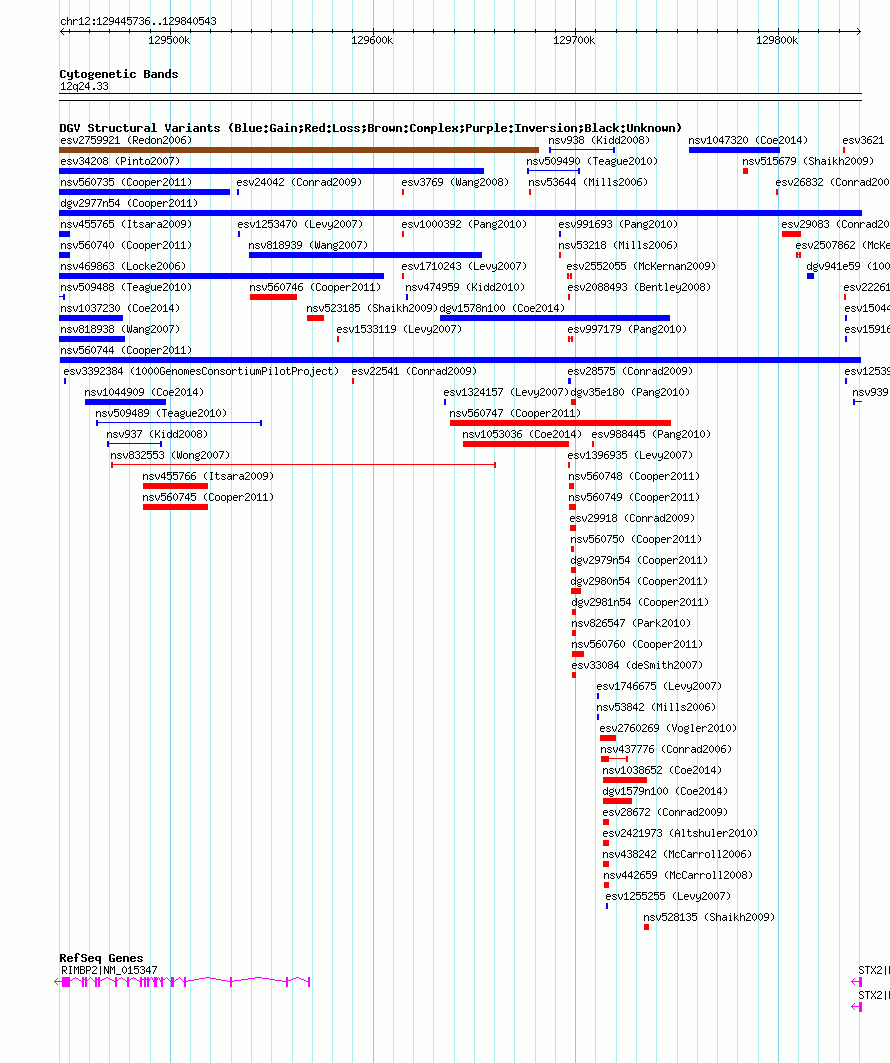The width and height of the screenshot is (890, 1063).
Task: Click esv33084 (deSmith2007) label
Action: point(637,666)
